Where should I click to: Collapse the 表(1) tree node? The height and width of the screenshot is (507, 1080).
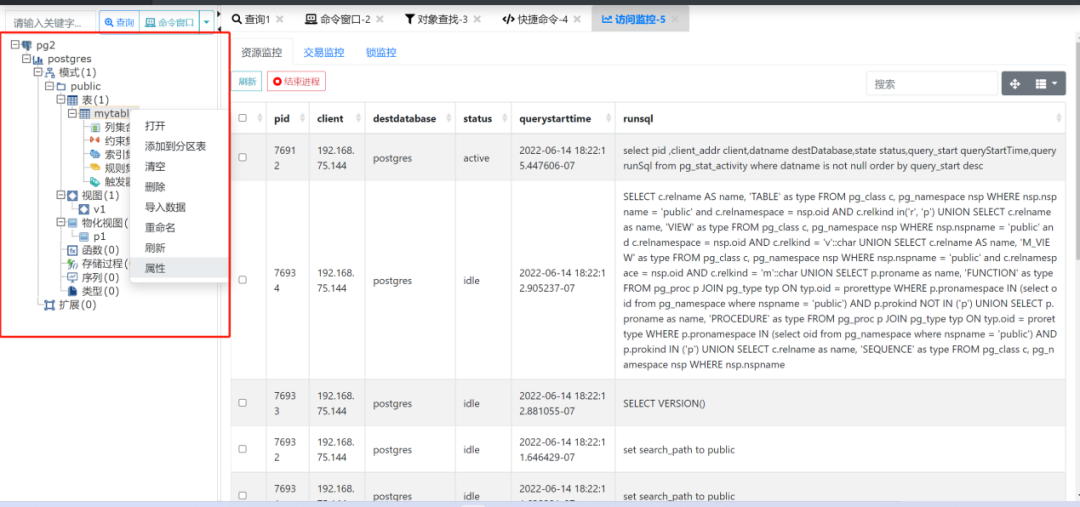[61, 100]
